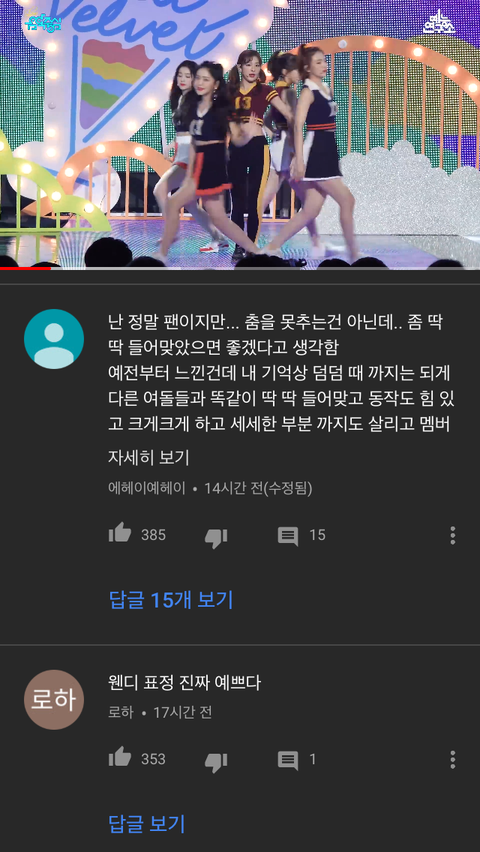Open the teal default profile avatar
480x852 pixels.
[54, 339]
